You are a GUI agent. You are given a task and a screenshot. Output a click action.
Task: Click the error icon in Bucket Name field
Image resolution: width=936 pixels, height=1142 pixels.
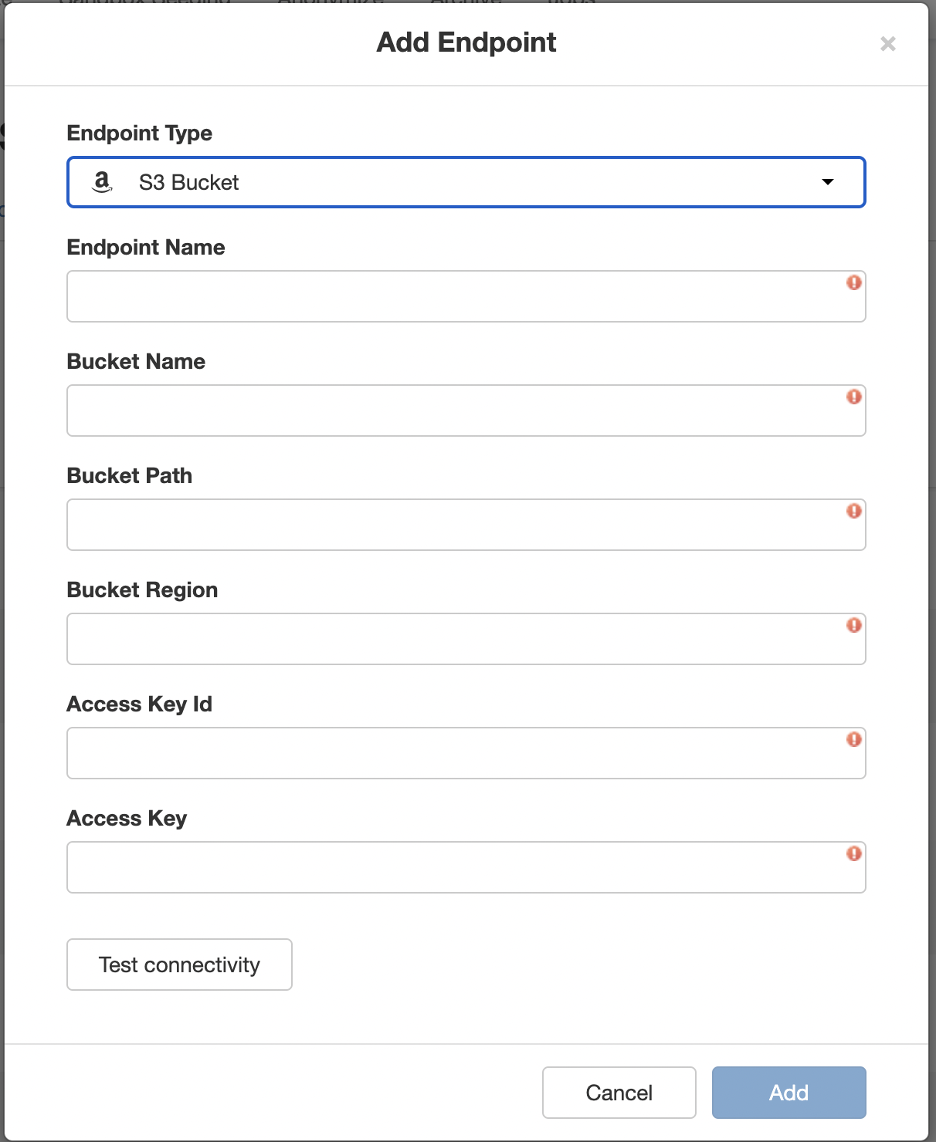(x=853, y=397)
